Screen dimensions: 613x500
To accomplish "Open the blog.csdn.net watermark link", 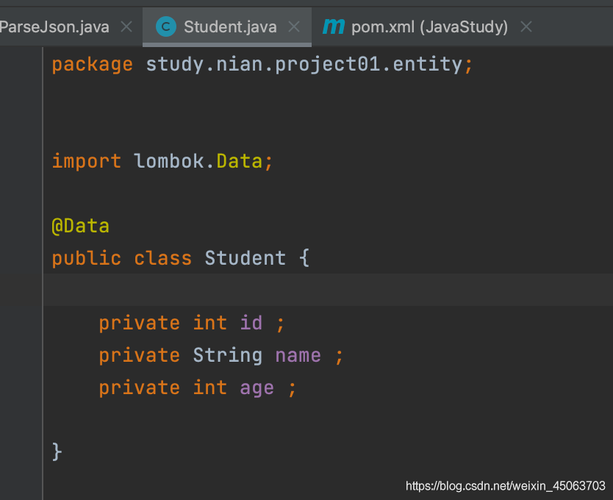I will pos(505,486).
